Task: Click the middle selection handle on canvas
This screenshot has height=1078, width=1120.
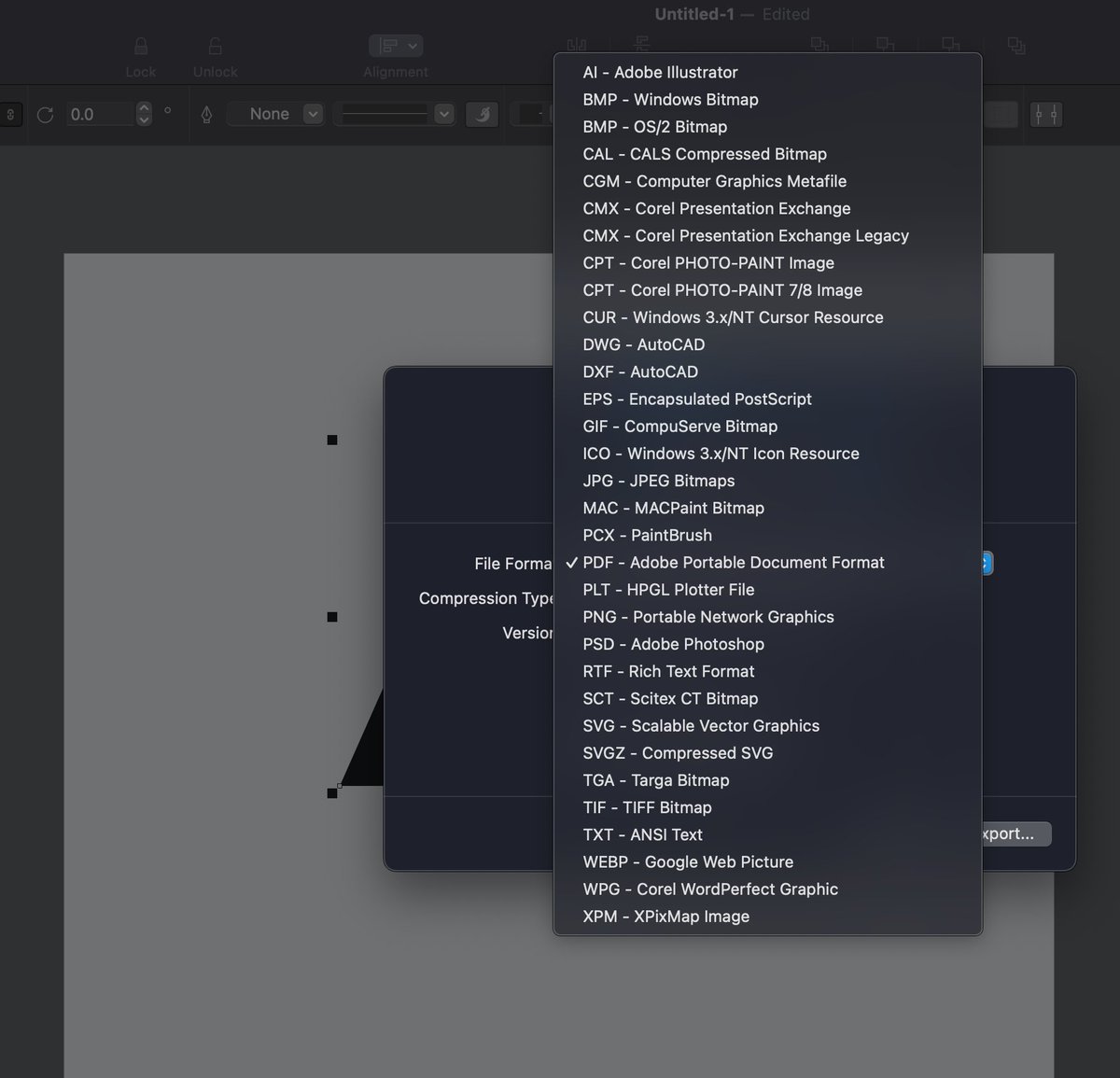Action: point(332,617)
